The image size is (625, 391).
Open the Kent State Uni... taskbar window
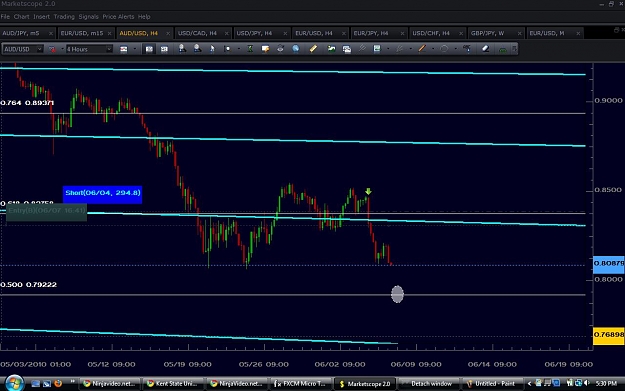(173, 384)
